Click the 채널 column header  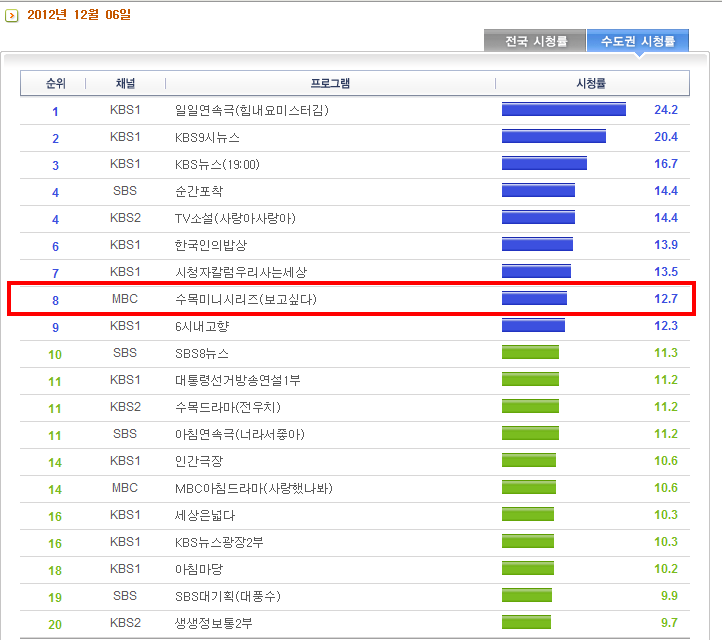point(125,83)
